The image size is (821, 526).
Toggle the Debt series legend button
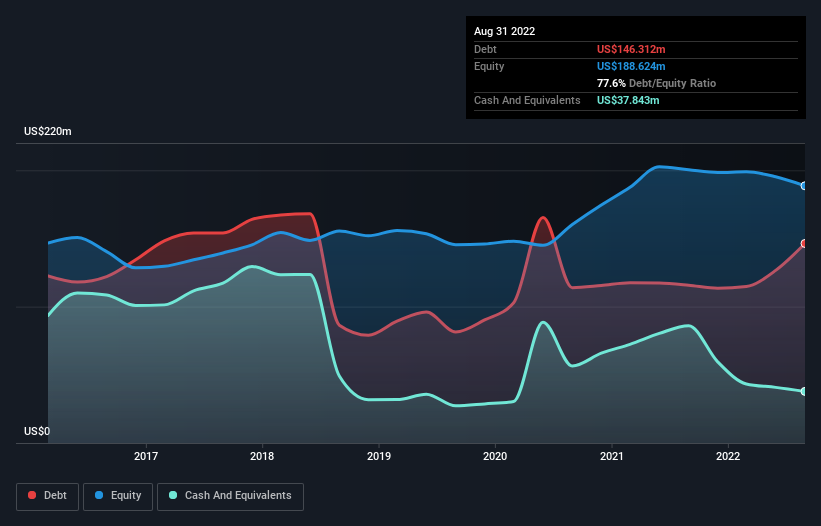tap(47, 496)
